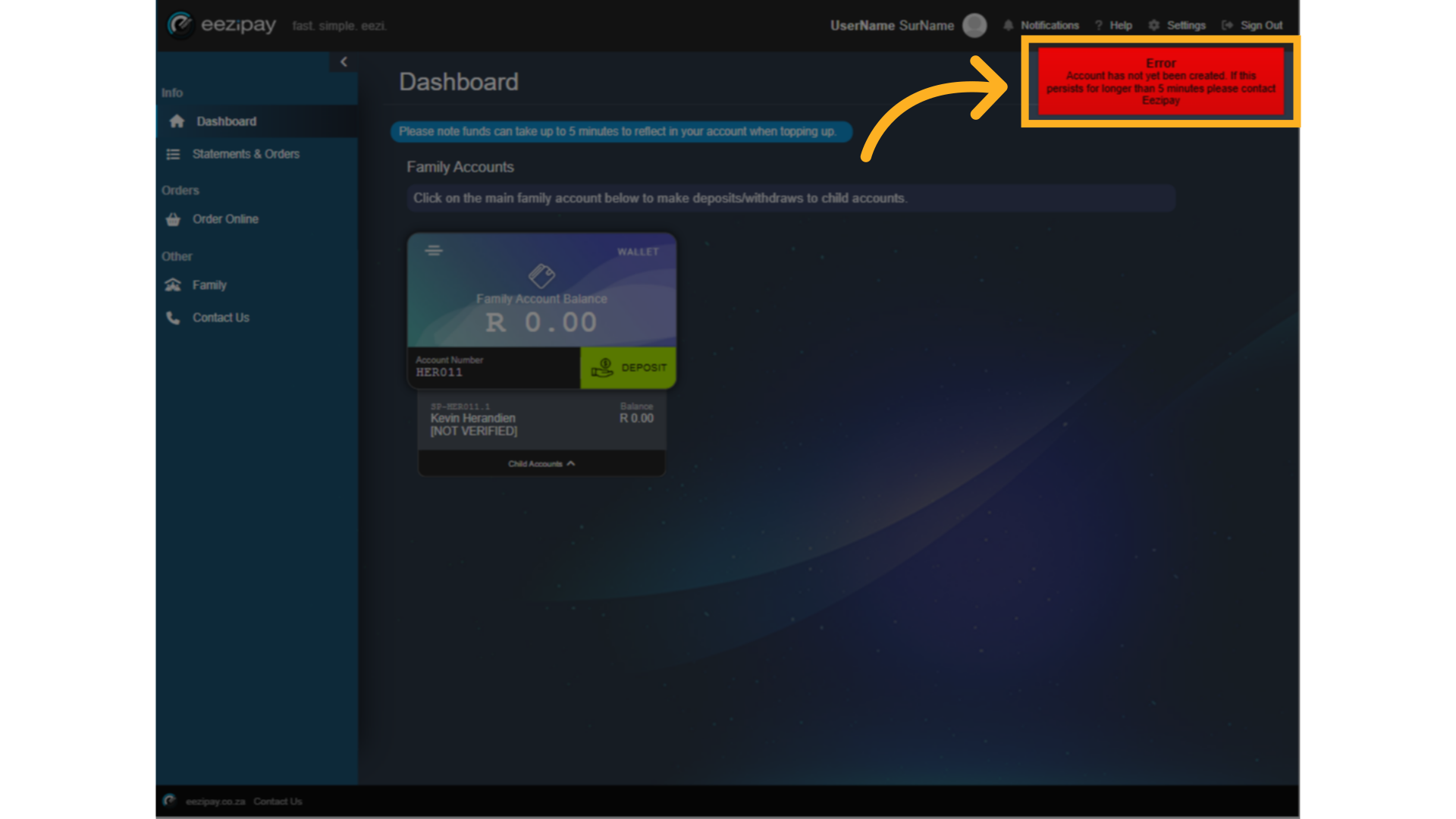Open Contact Us footer link

(278, 802)
